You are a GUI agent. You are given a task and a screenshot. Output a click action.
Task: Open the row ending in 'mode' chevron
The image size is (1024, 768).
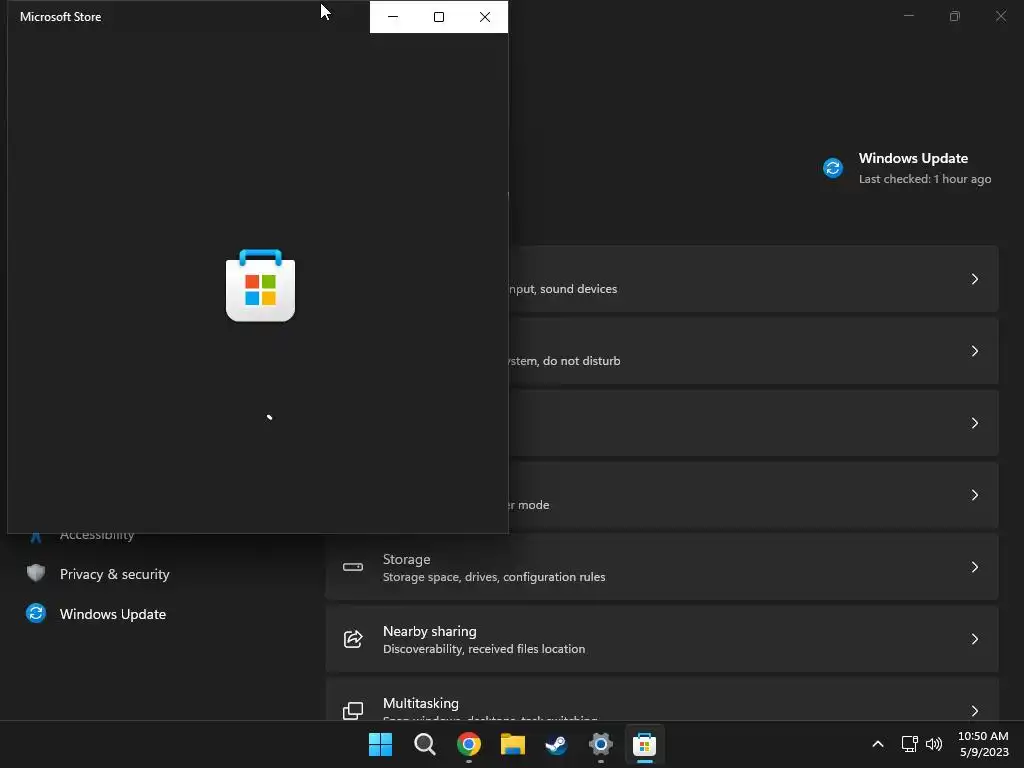974,495
